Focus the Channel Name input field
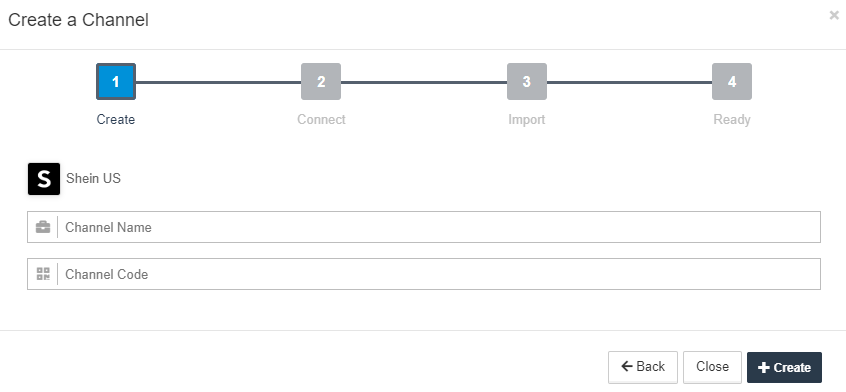 [424, 227]
